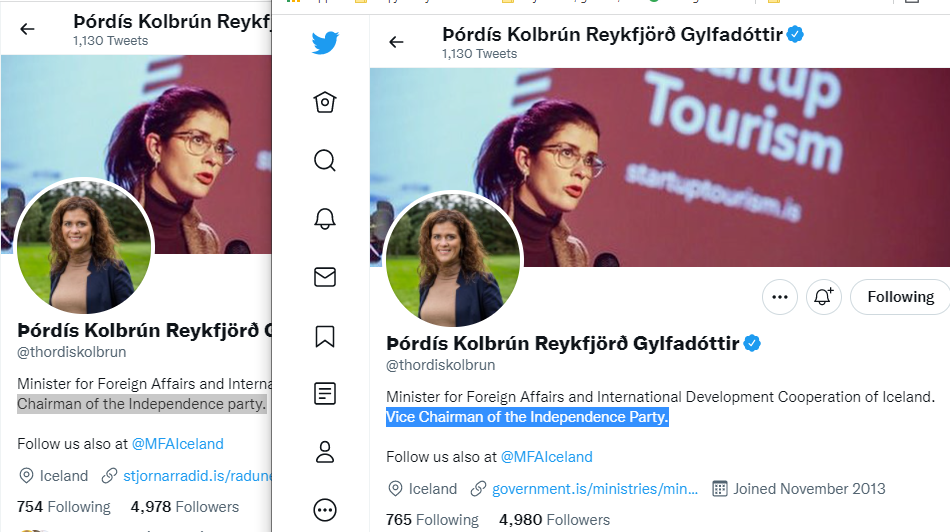Open profile three-dots options menu
950x532 pixels.
tap(780, 297)
